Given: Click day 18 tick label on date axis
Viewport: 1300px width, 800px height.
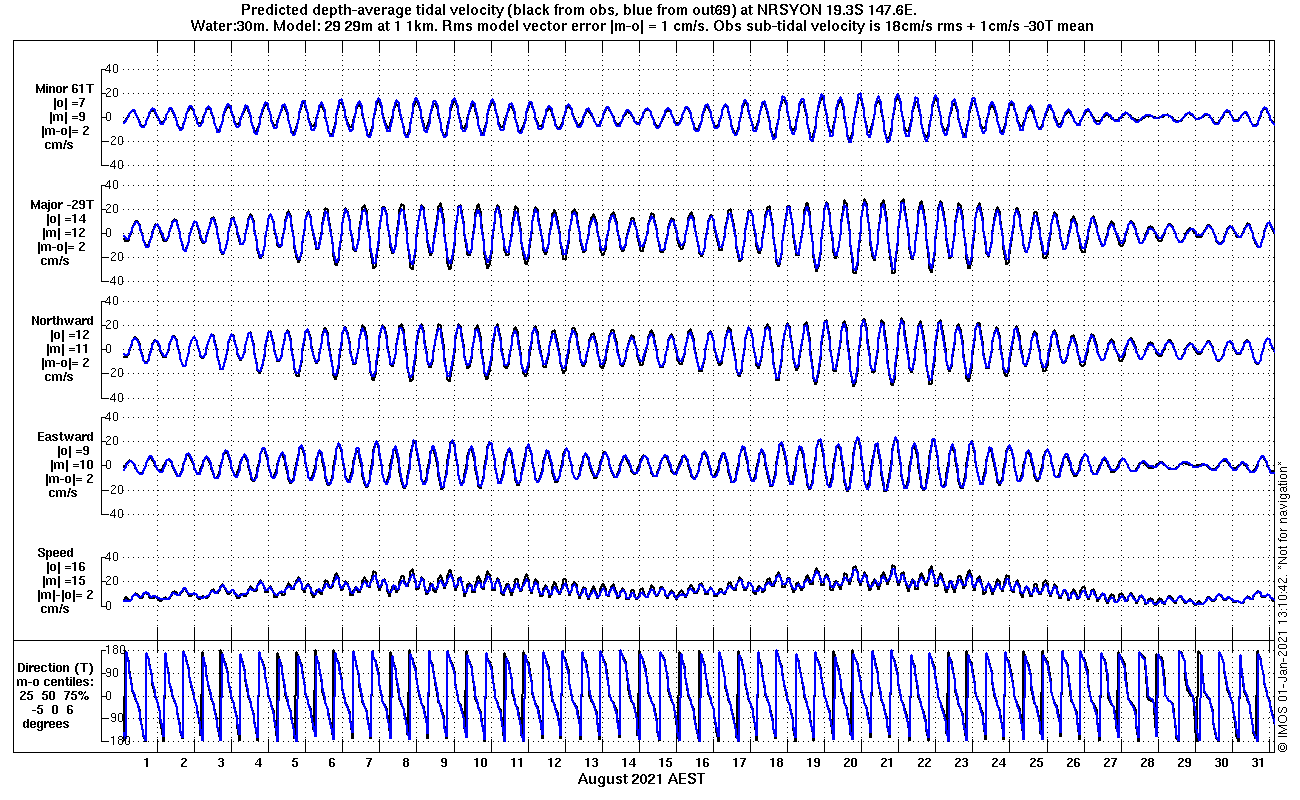Looking at the screenshot, I should [777, 762].
